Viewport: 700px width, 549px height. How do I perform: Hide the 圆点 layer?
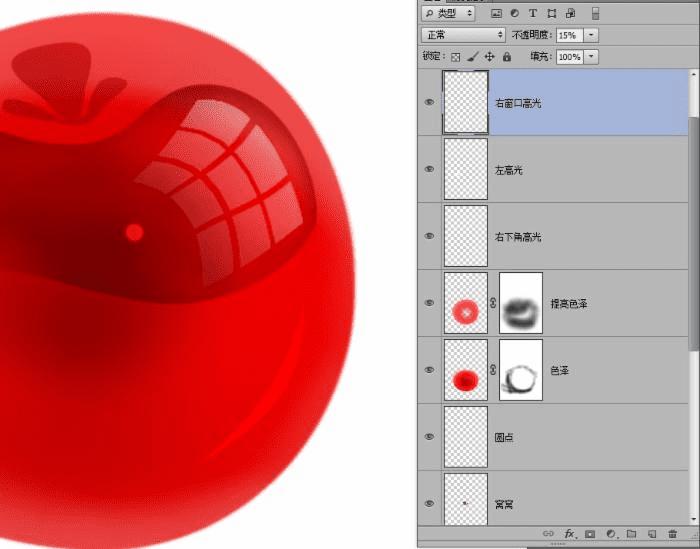point(429,437)
